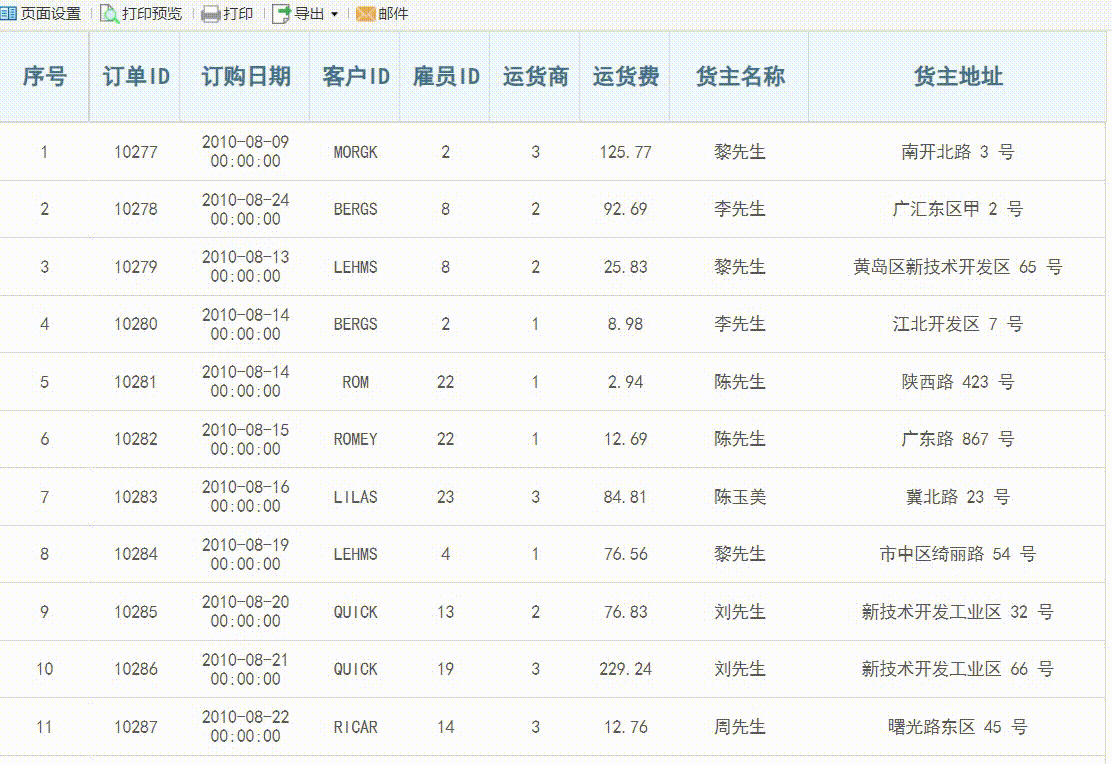
Task: Click the 打印 print label
Action: click(x=238, y=13)
